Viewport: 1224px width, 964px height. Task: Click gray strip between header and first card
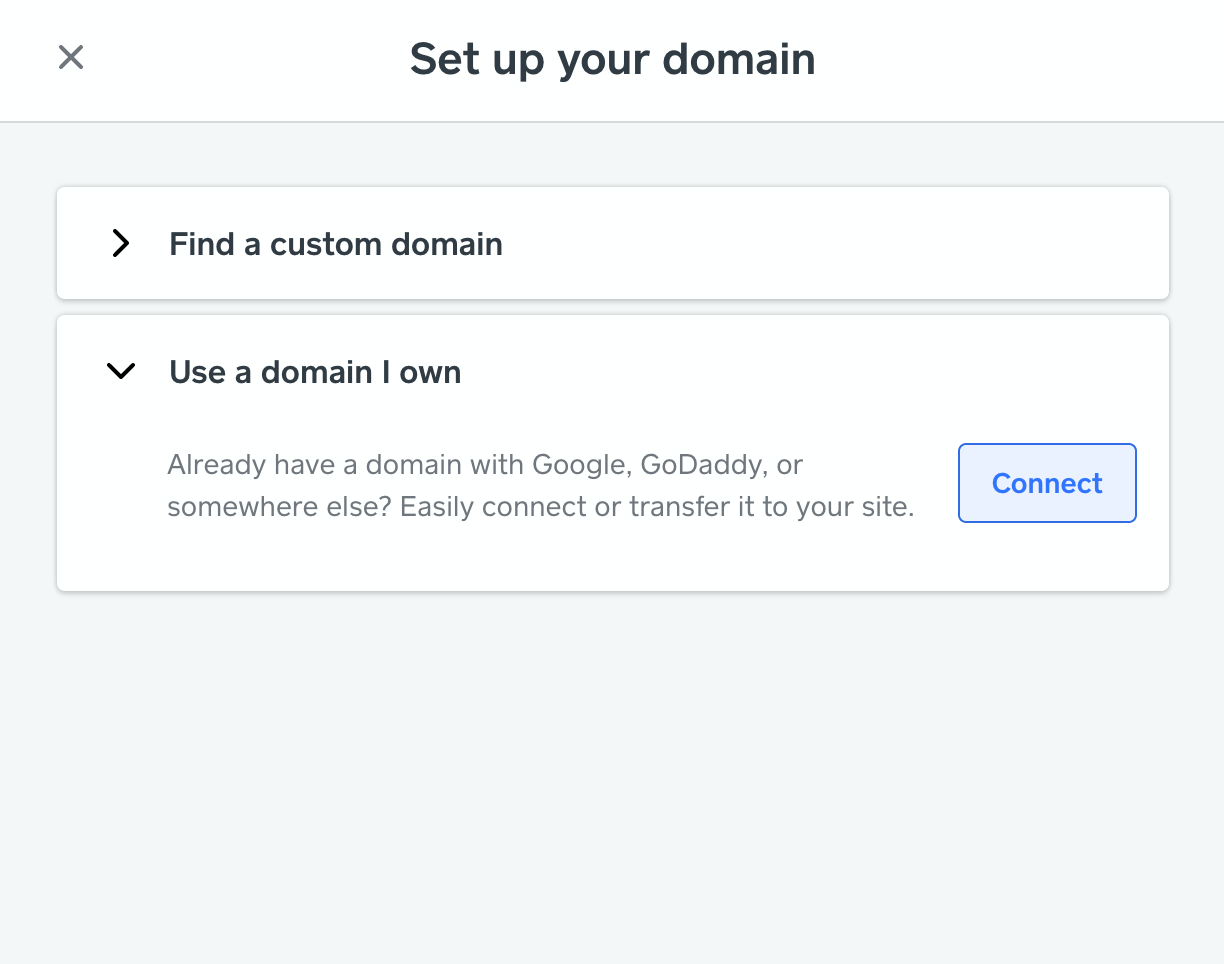point(612,155)
